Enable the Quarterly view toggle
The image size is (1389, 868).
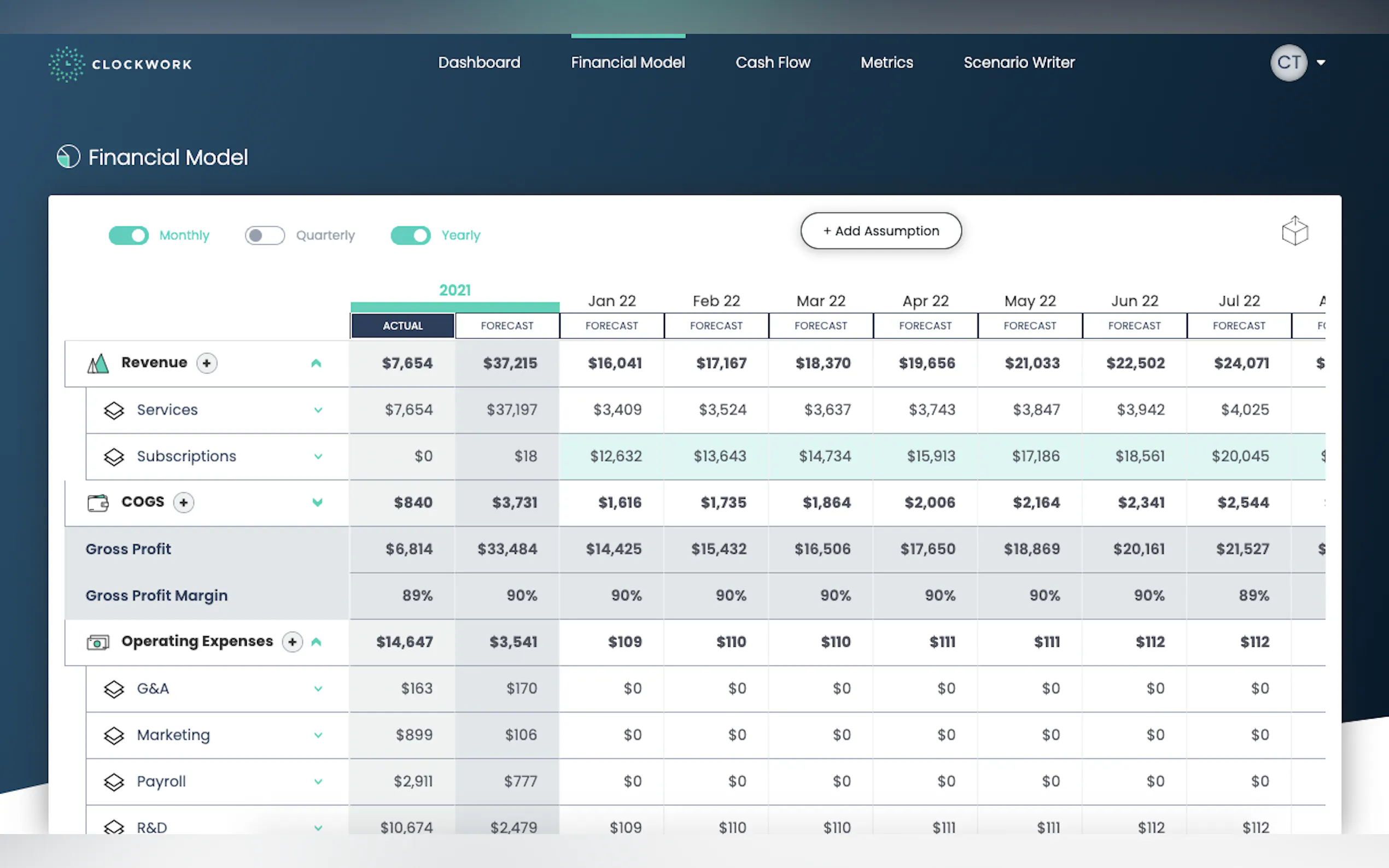[x=265, y=236]
